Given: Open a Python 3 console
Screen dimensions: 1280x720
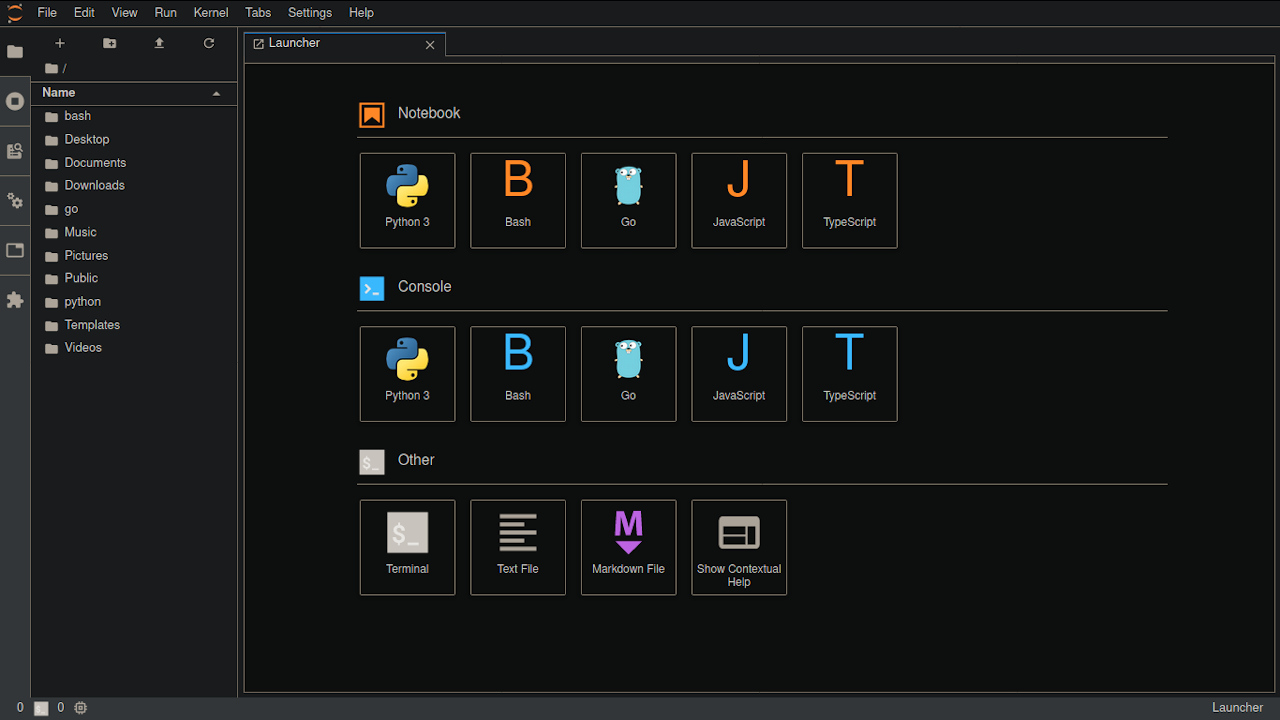Looking at the screenshot, I should (408, 374).
